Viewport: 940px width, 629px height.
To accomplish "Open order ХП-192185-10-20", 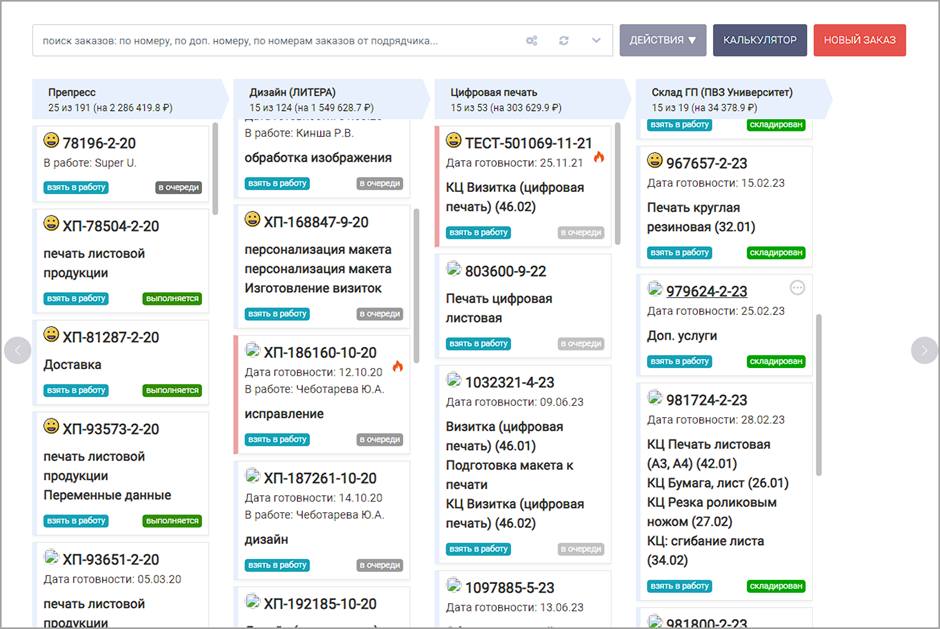I will pos(320,604).
